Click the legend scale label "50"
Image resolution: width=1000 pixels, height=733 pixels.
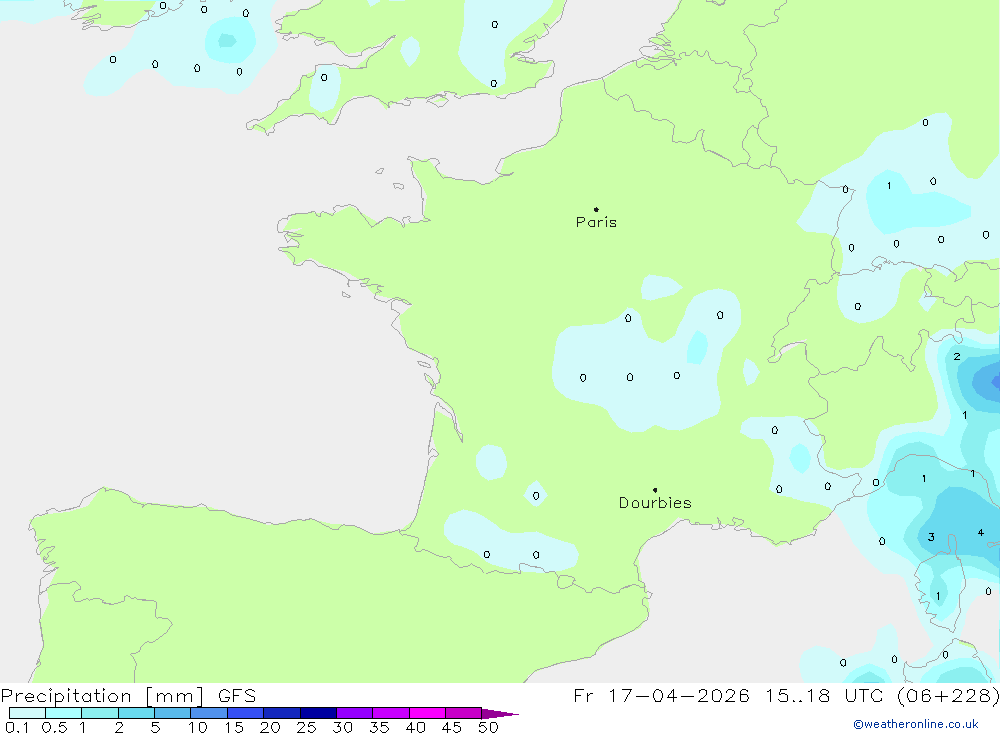tap(488, 727)
